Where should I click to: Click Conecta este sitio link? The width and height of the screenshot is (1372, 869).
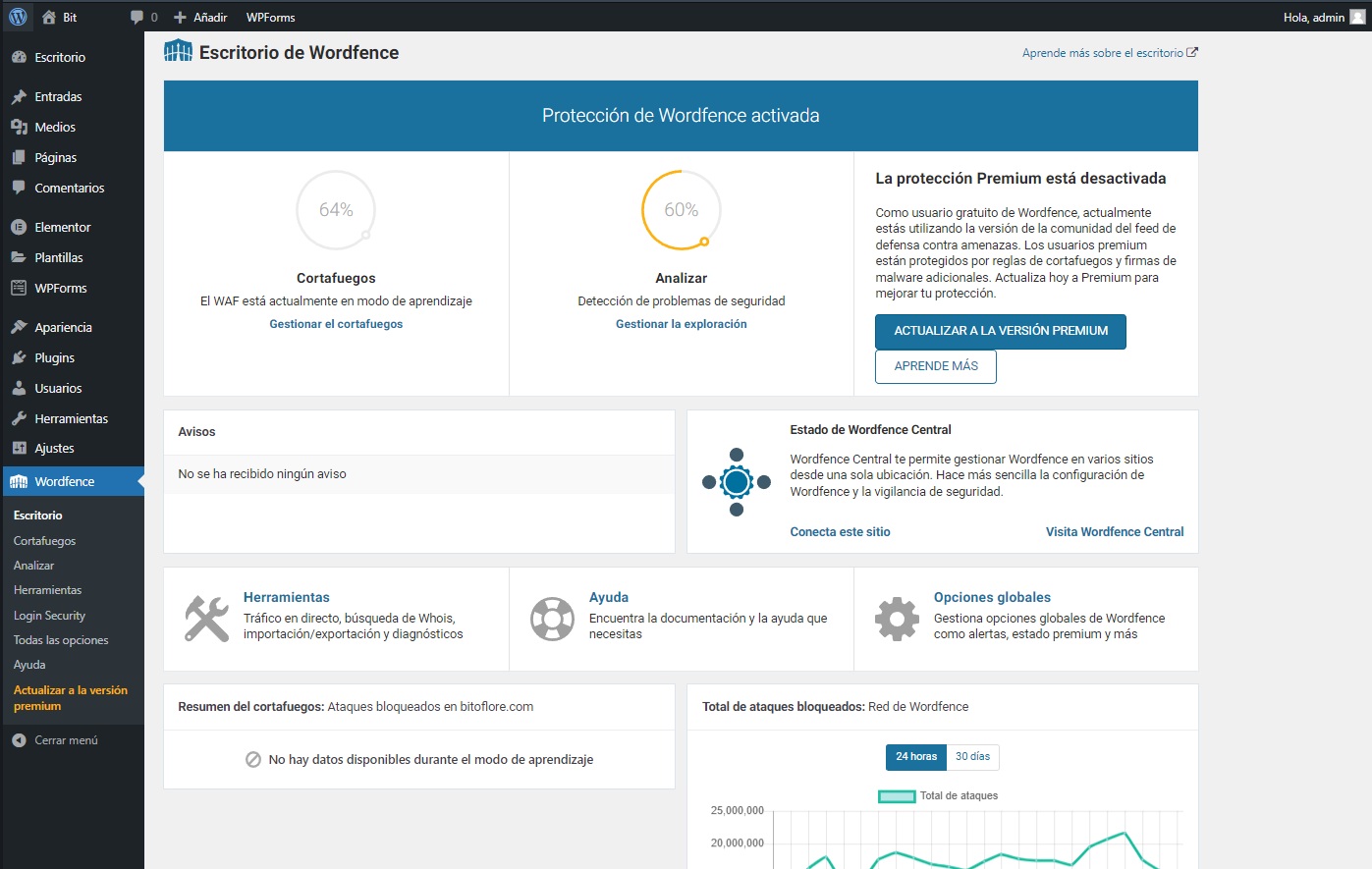pyautogui.click(x=841, y=532)
